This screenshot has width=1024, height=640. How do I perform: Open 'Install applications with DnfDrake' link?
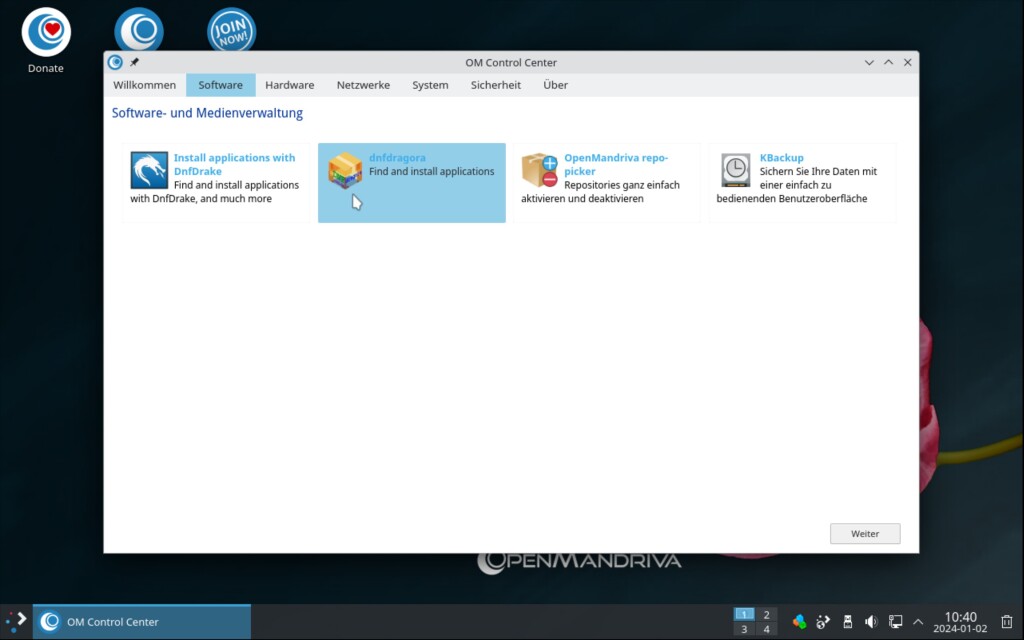coord(234,164)
